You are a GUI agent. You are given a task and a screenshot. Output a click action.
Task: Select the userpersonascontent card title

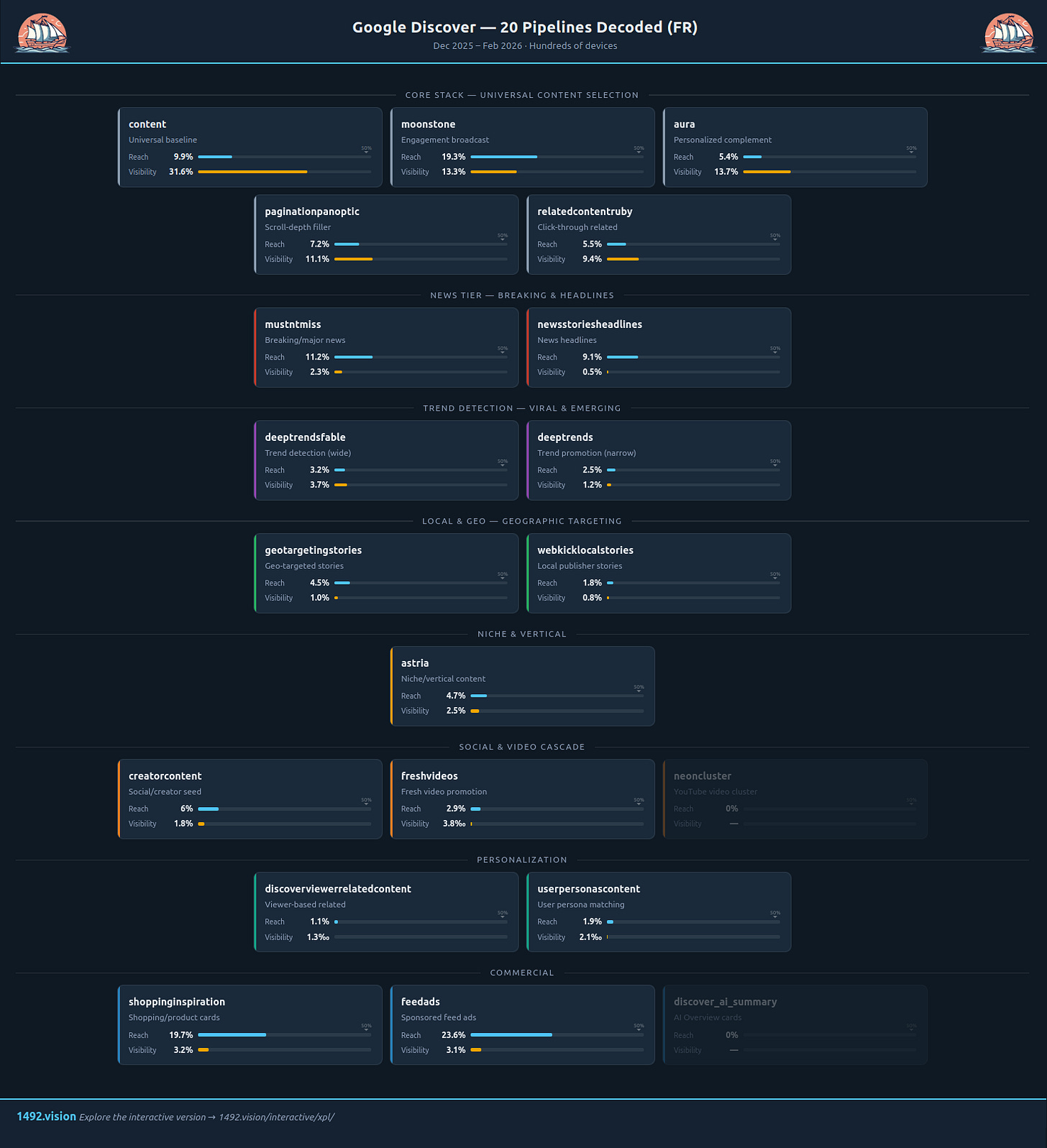pyautogui.click(x=588, y=889)
